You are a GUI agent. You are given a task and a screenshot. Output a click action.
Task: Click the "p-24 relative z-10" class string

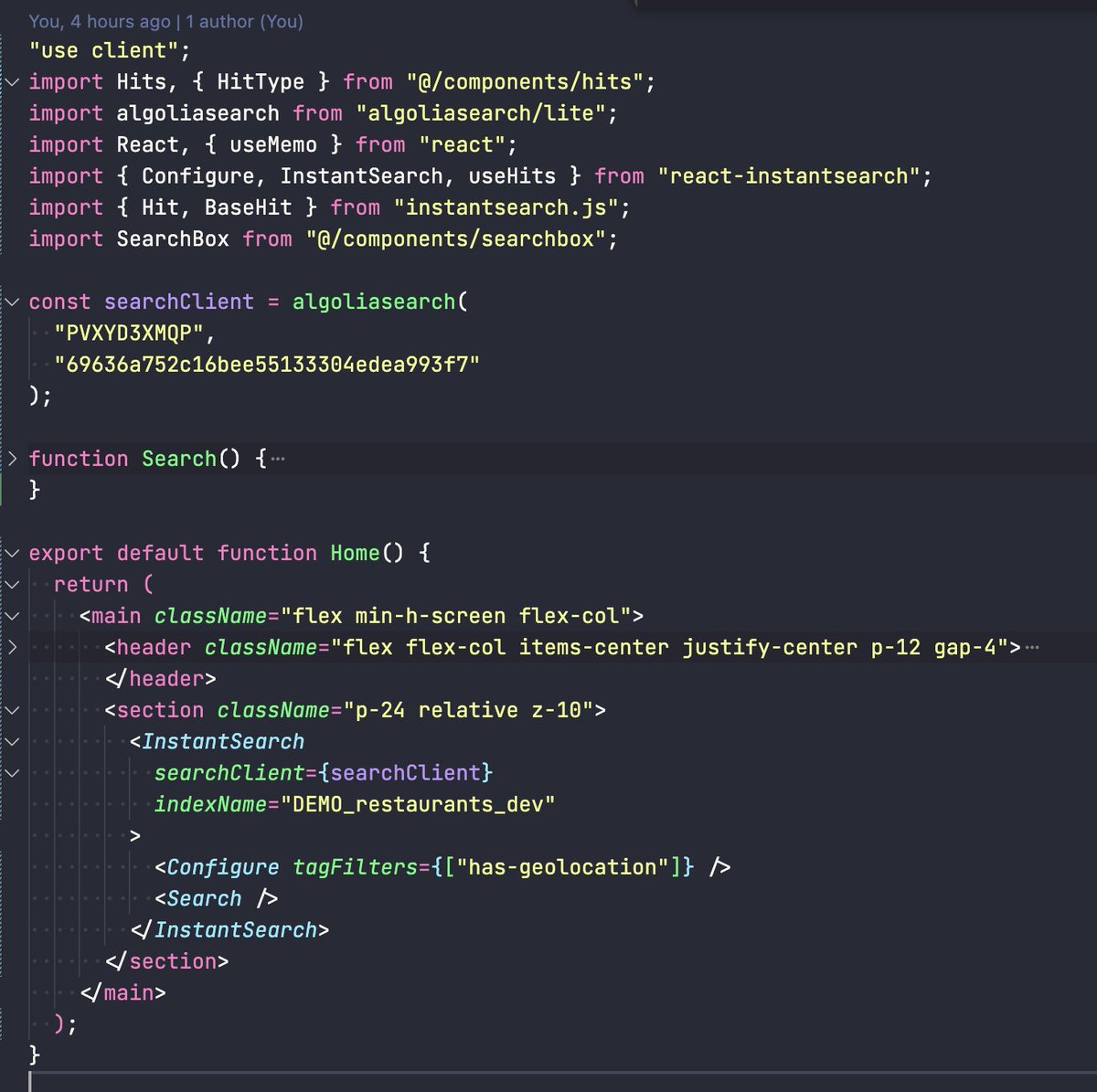[x=468, y=710]
